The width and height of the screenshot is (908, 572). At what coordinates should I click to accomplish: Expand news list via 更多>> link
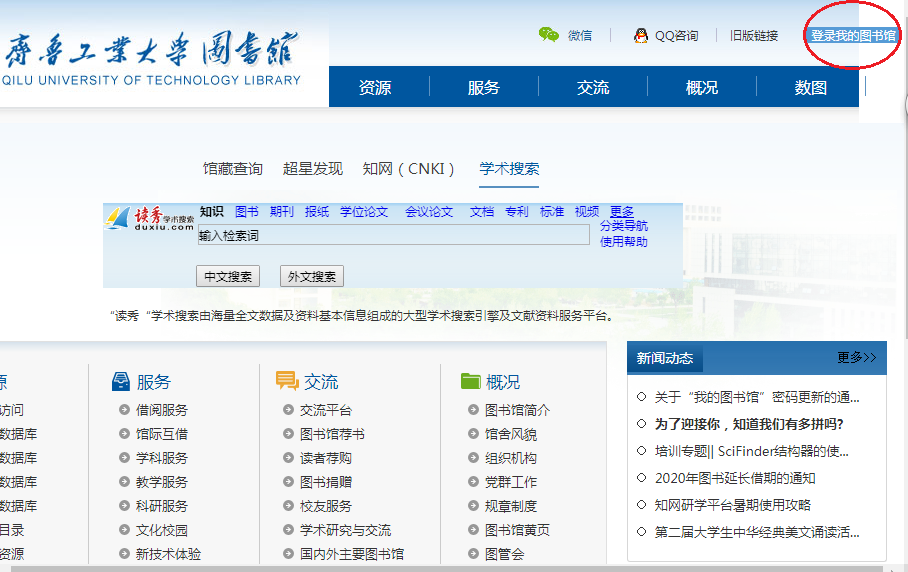pos(856,357)
